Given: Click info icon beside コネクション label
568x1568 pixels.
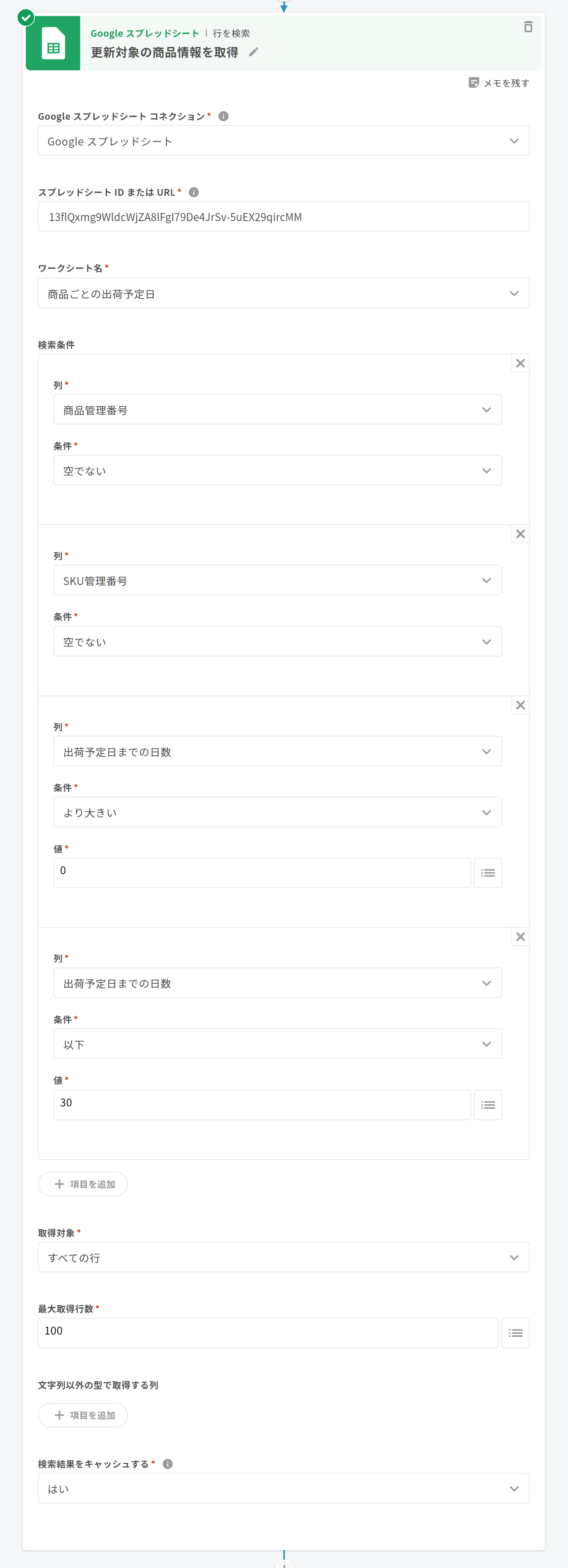Looking at the screenshot, I should click(x=223, y=116).
